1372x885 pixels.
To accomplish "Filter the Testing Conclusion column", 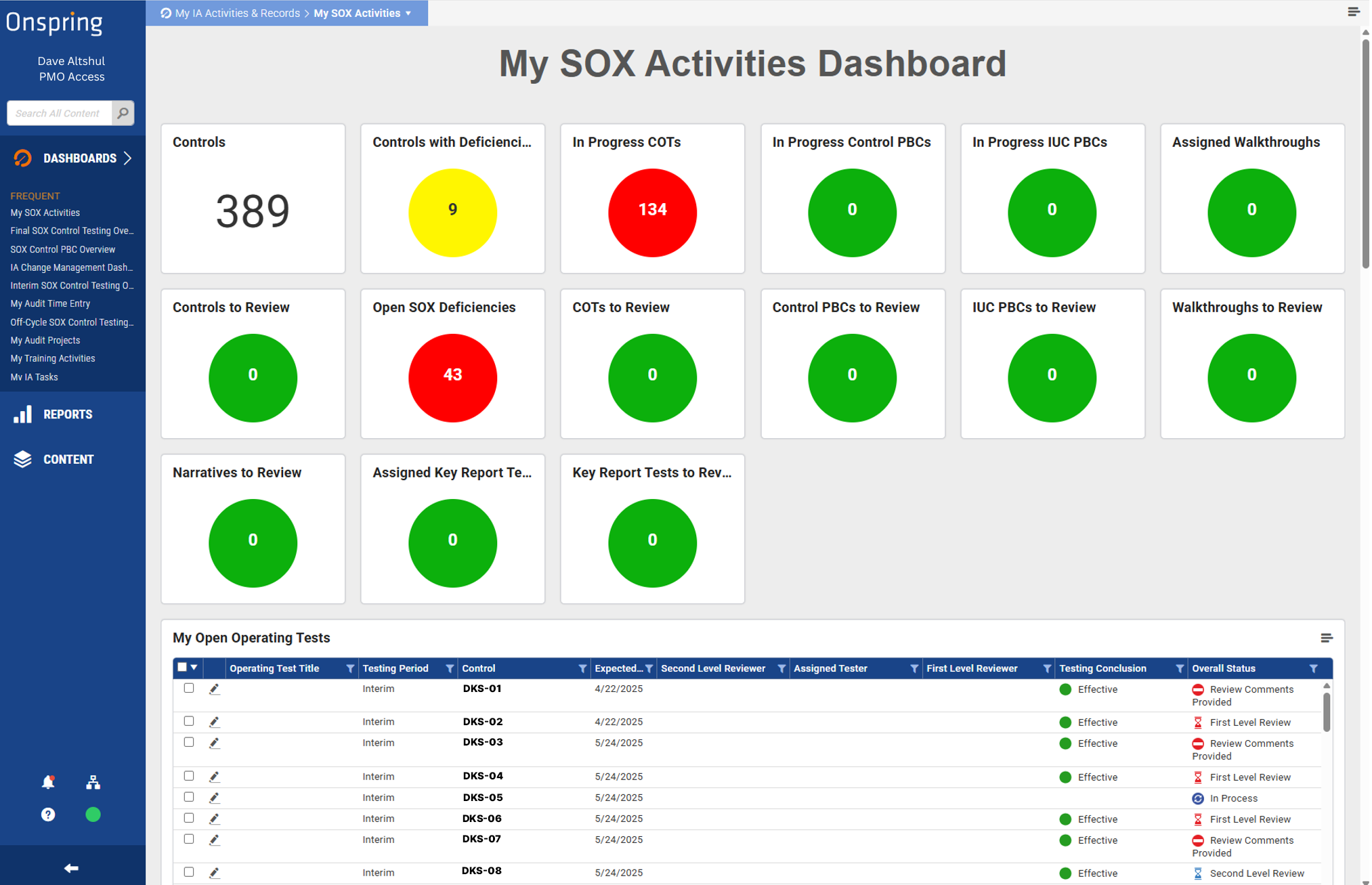I will click(x=1179, y=668).
